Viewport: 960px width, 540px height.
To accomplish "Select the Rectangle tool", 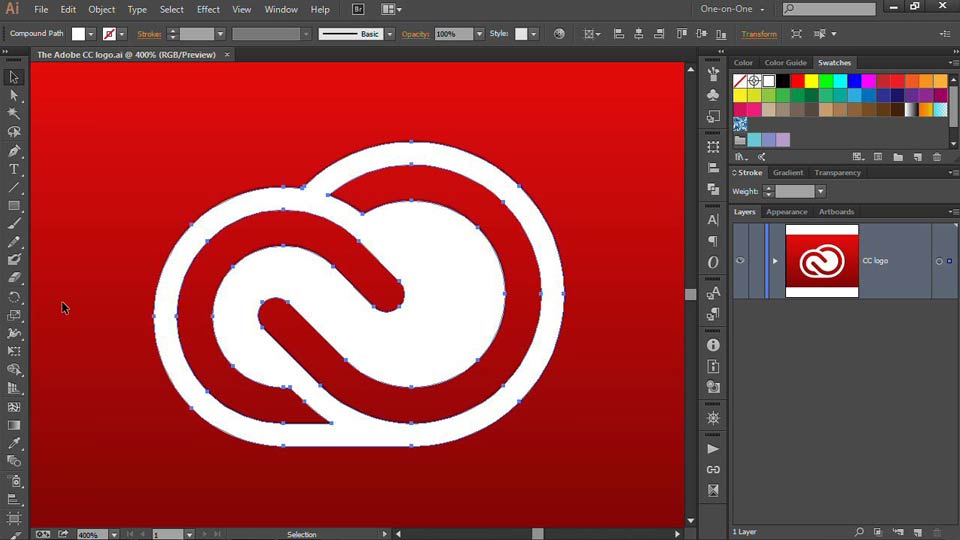I will pos(13,206).
